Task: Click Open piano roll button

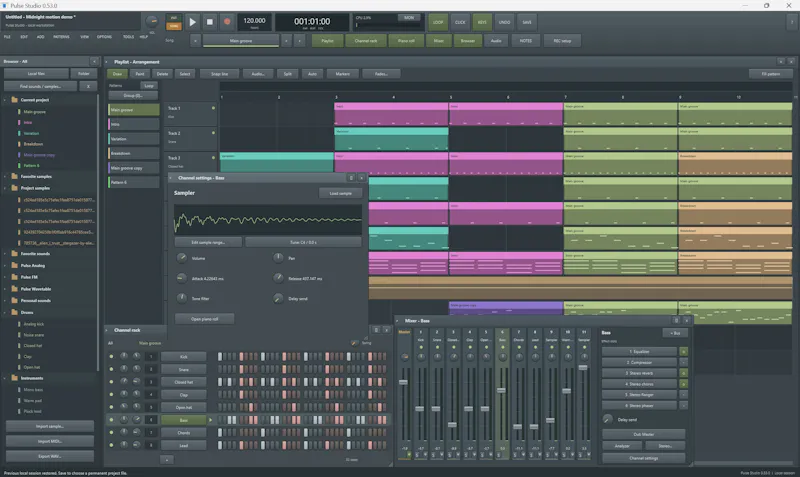Action: [205, 319]
